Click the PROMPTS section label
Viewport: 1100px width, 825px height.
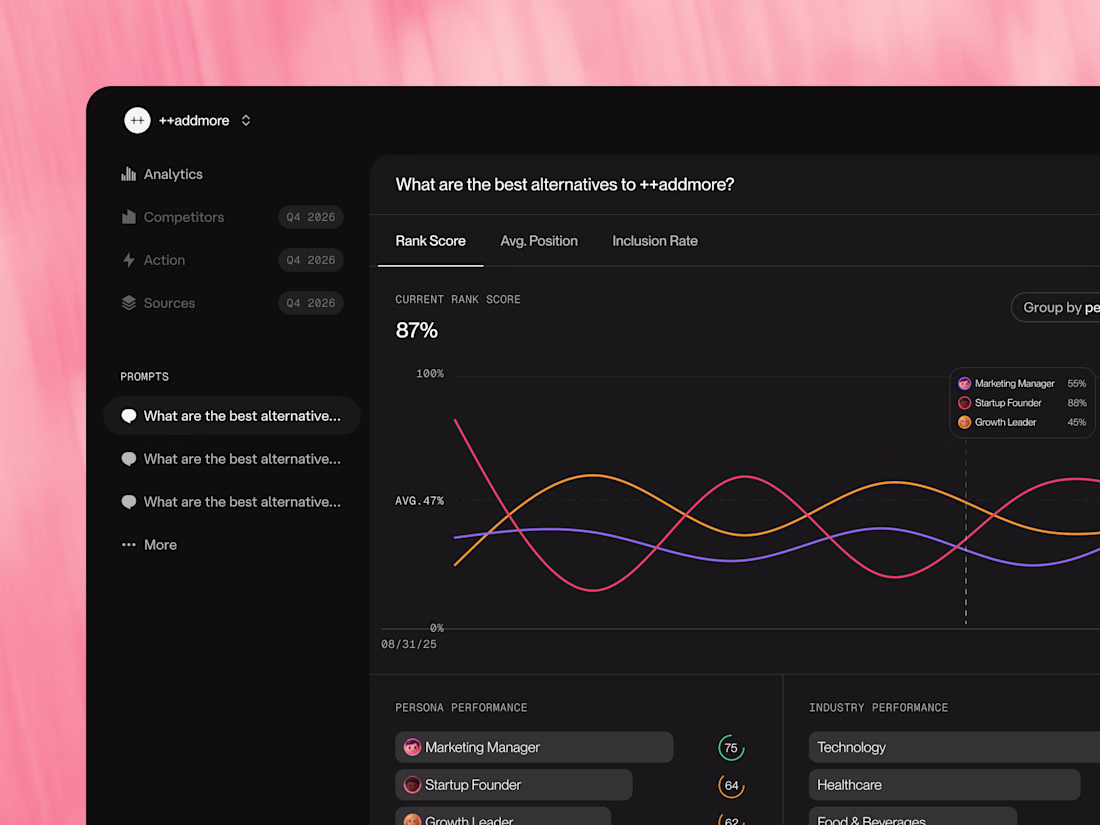145,377
